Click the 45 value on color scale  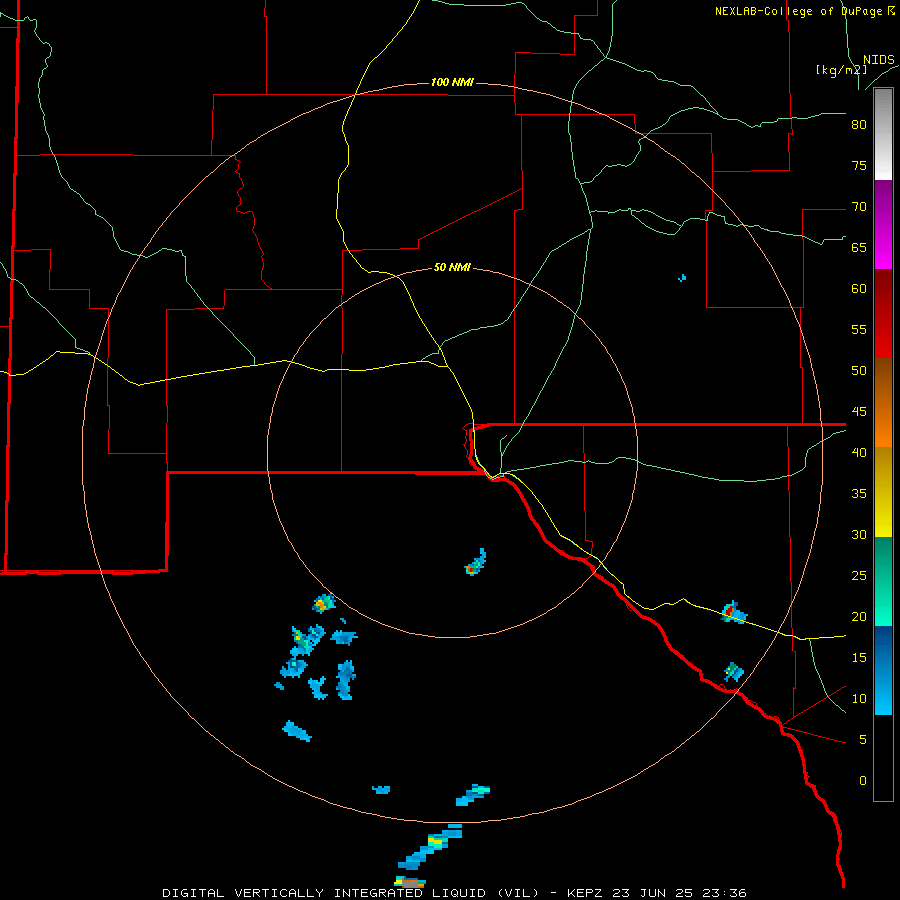(x=859, y=412)
